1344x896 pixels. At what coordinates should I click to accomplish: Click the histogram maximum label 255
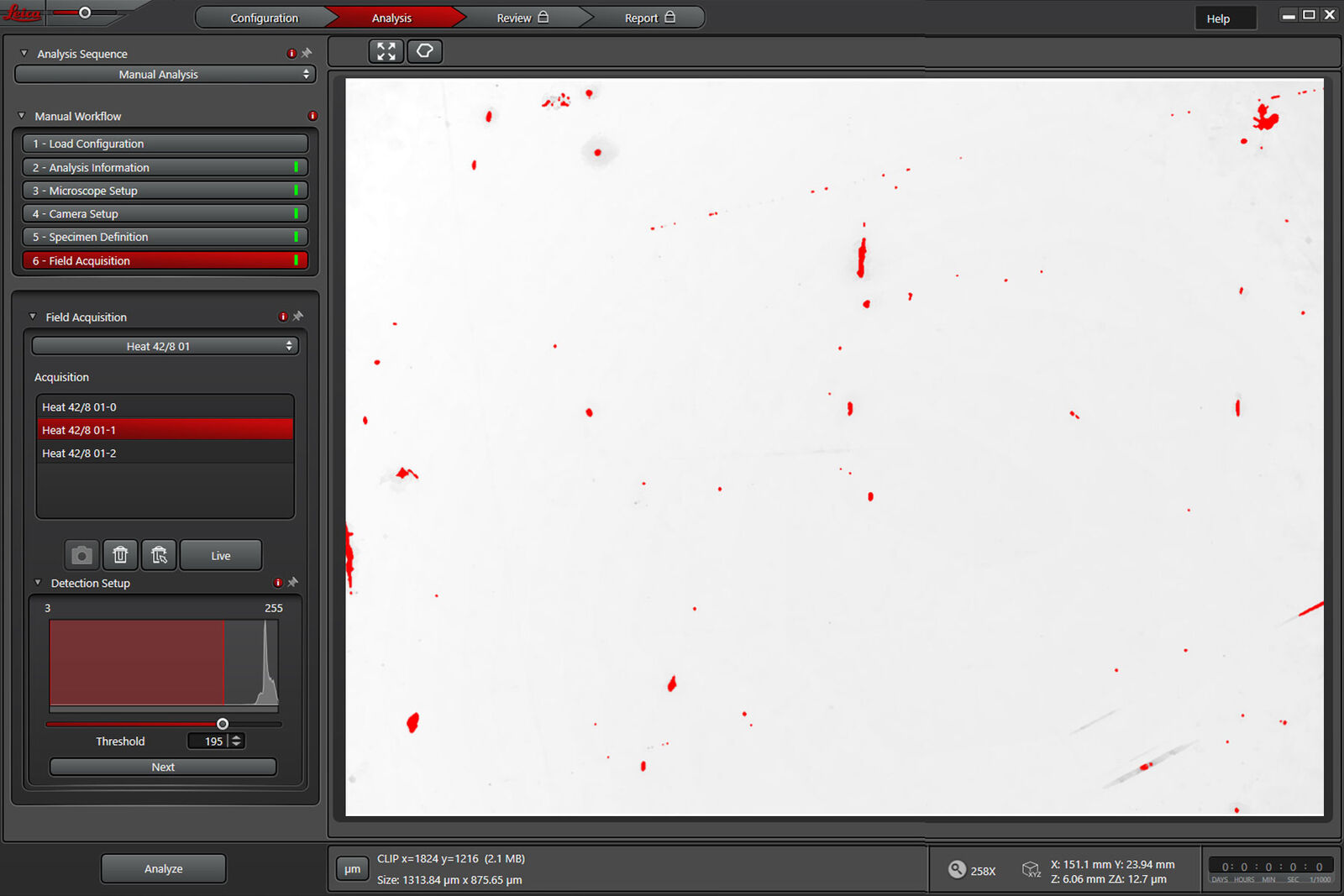274,608
